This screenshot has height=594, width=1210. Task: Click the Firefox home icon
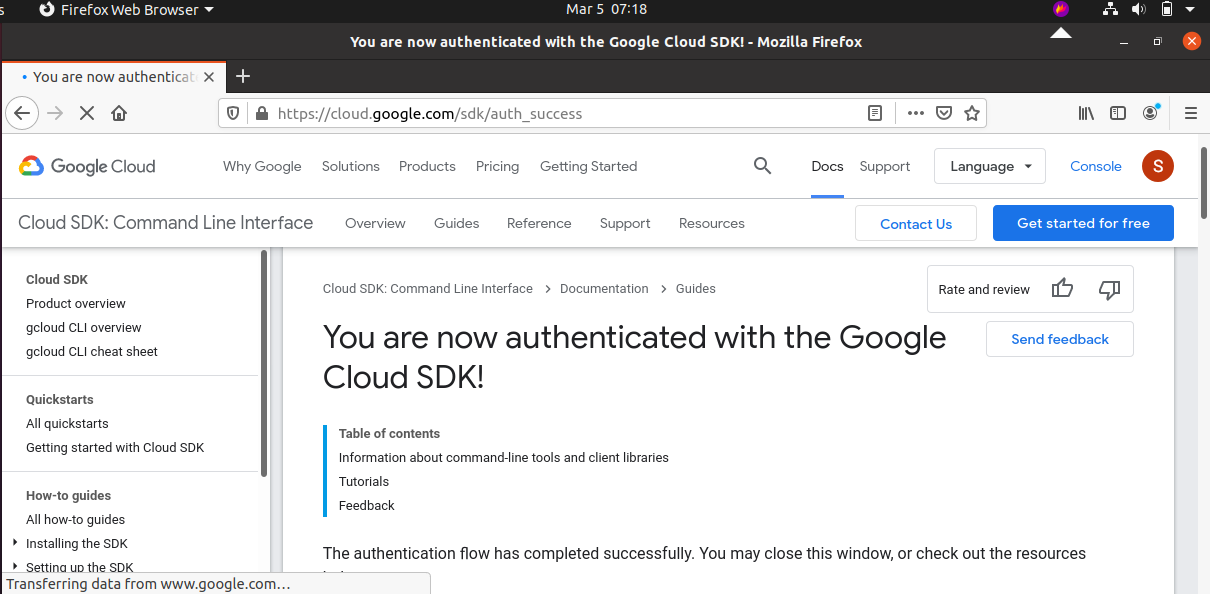119,113
